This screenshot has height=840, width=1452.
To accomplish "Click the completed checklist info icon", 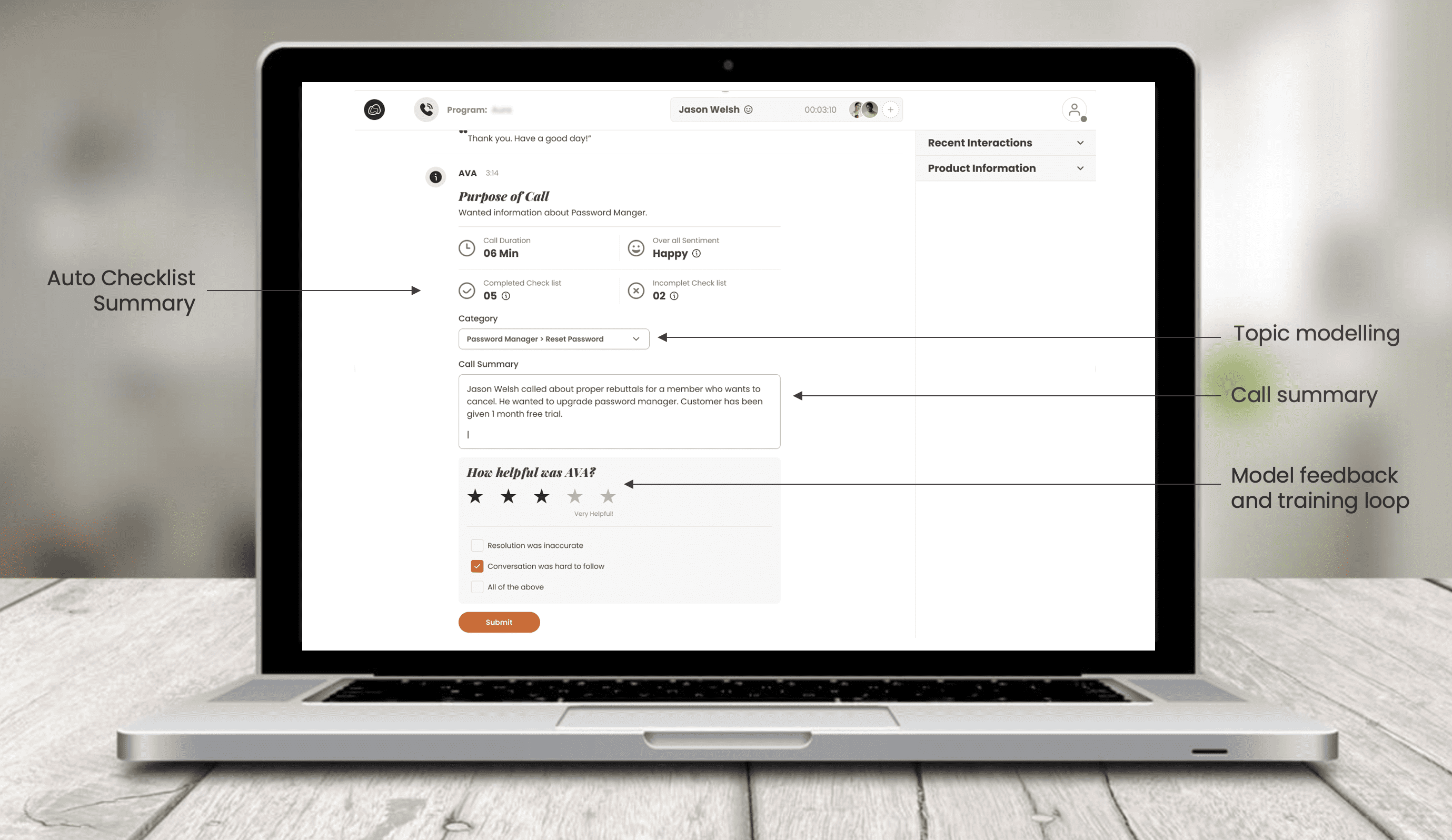I will (x=506, y=296).
